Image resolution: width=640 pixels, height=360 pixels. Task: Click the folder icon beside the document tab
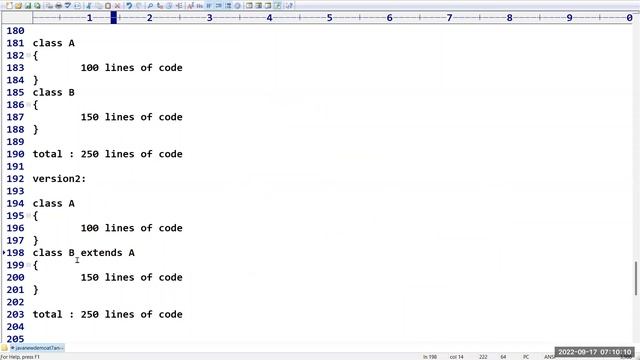tap(4, 348)
